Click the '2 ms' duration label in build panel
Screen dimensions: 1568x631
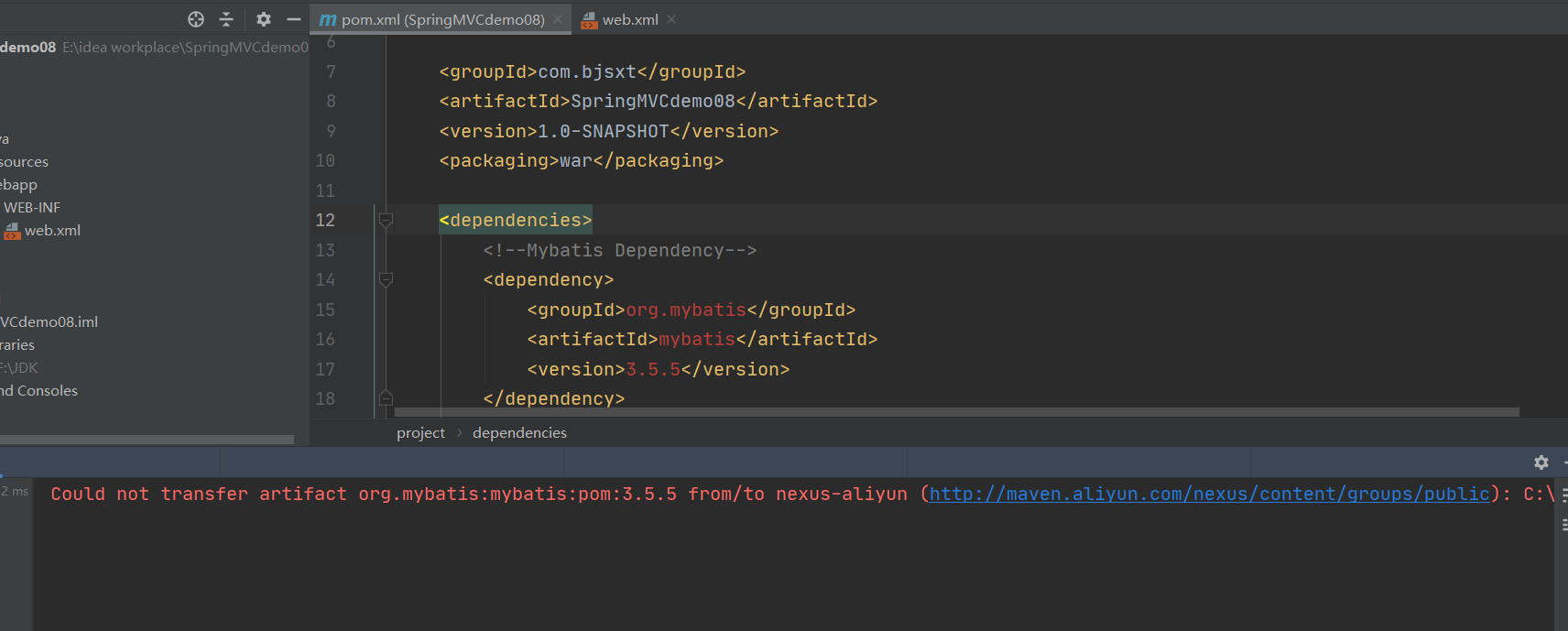coord(15,492)
